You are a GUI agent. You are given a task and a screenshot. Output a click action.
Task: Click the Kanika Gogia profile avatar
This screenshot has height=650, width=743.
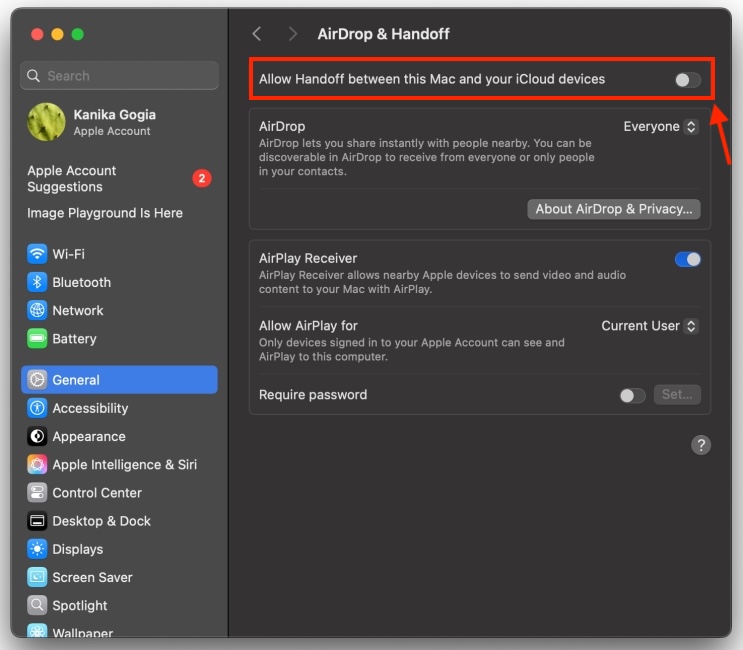(46, 122)
